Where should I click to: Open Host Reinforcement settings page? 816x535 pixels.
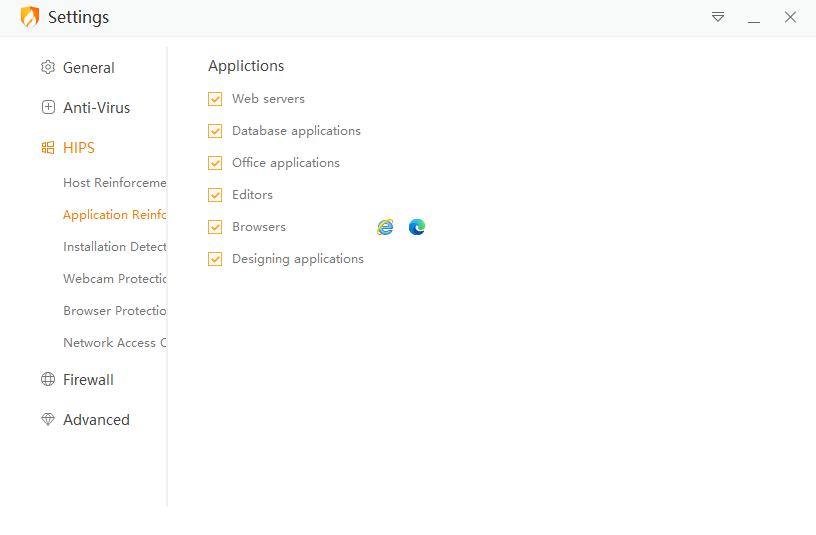[x=114, y=183]
